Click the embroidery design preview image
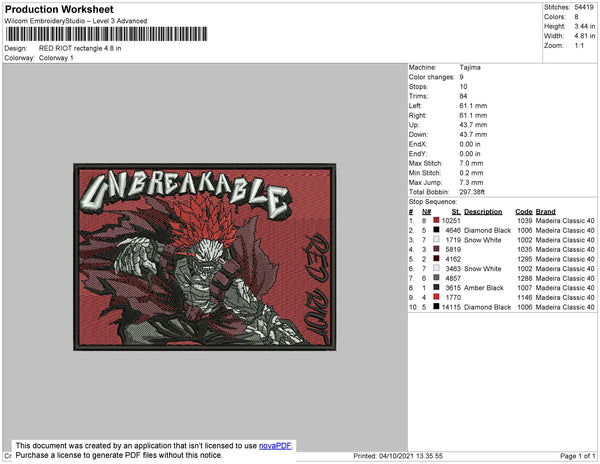The image size is (600, 464). (205, 257)
